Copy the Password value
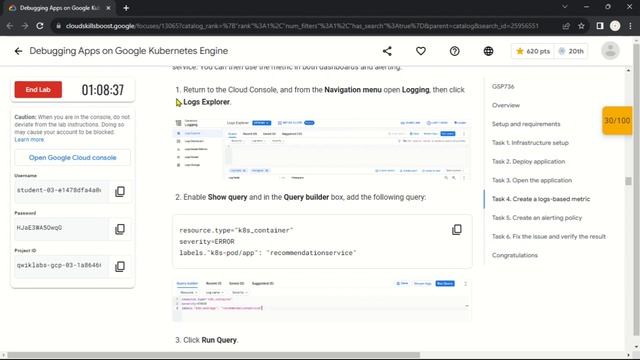 coord(120,229)
